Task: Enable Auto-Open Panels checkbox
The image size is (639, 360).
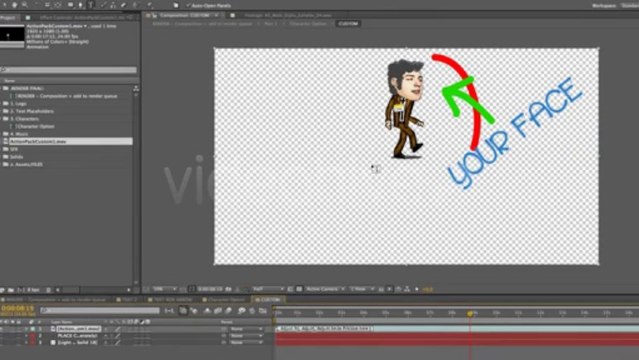Action: click(188, 5)
